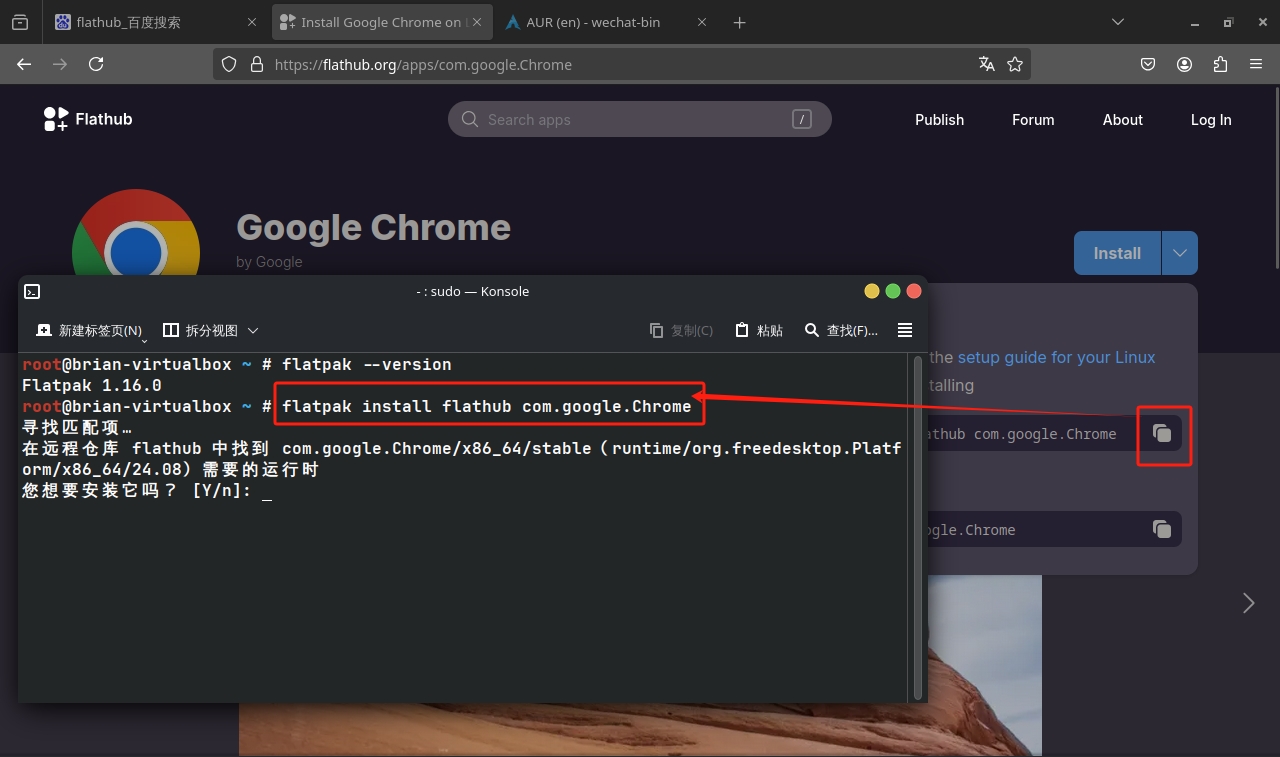The image size is (1280, 757).
Task: Open About in Flathub navigation
Action: click(1122, 119)
